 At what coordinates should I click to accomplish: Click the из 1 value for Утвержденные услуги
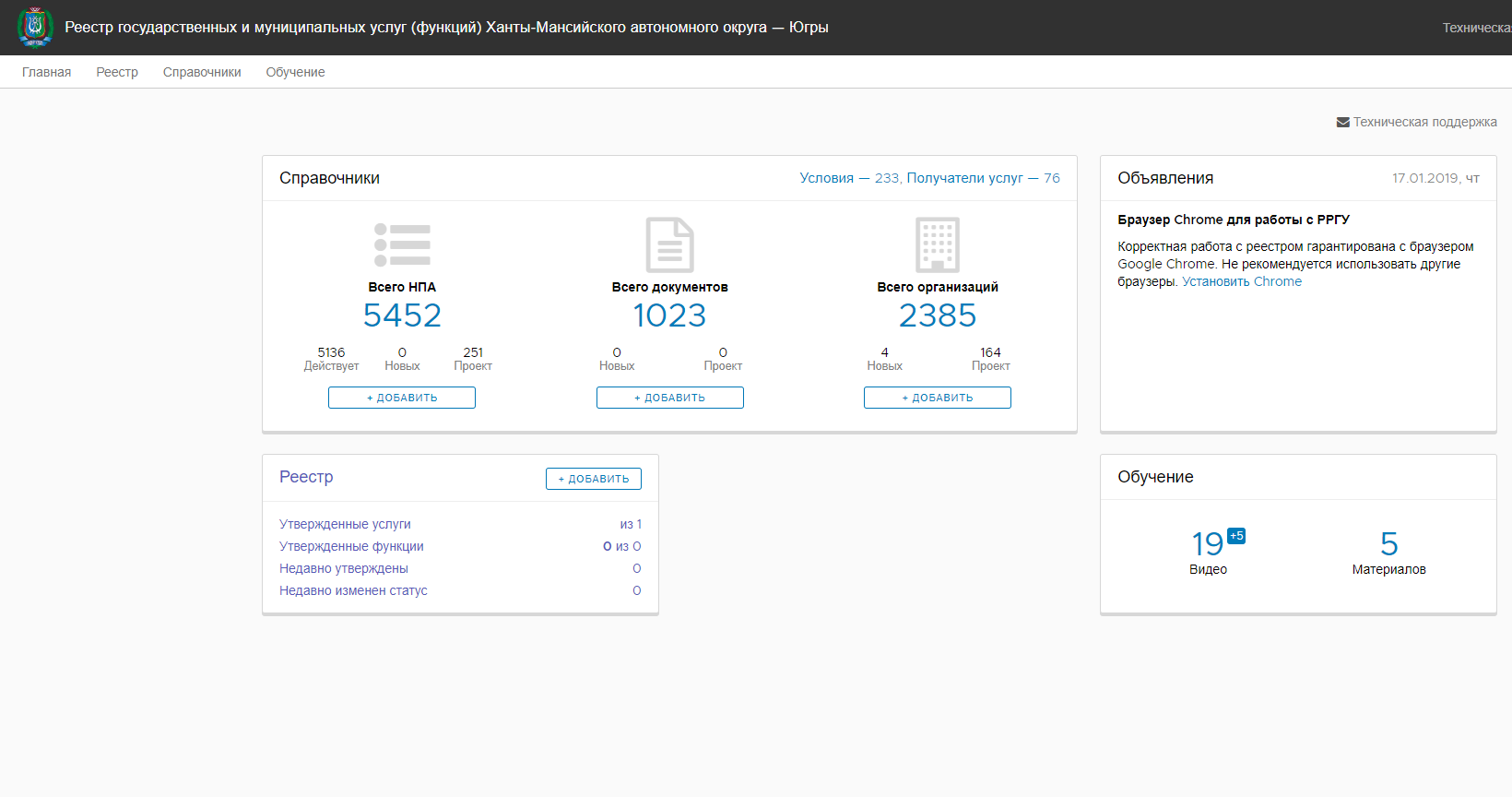pos(631,524)
